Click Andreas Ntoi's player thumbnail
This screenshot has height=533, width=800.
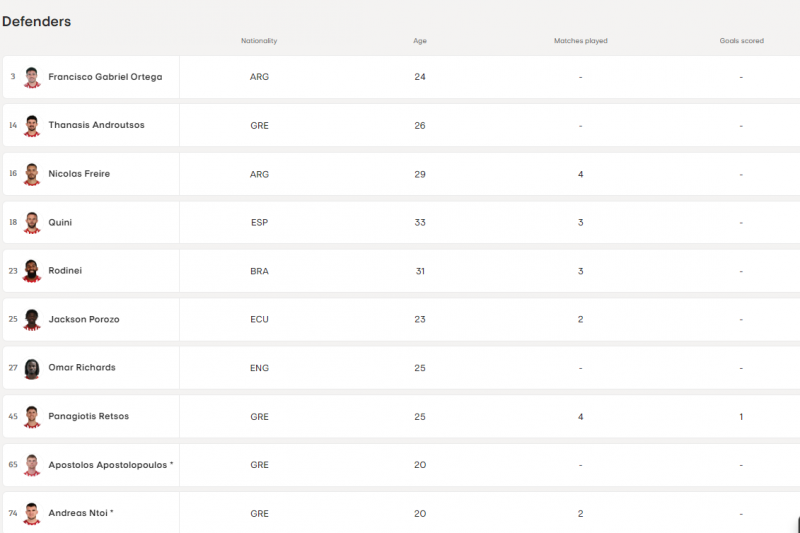pyautogui.click(x=32, y=513)
